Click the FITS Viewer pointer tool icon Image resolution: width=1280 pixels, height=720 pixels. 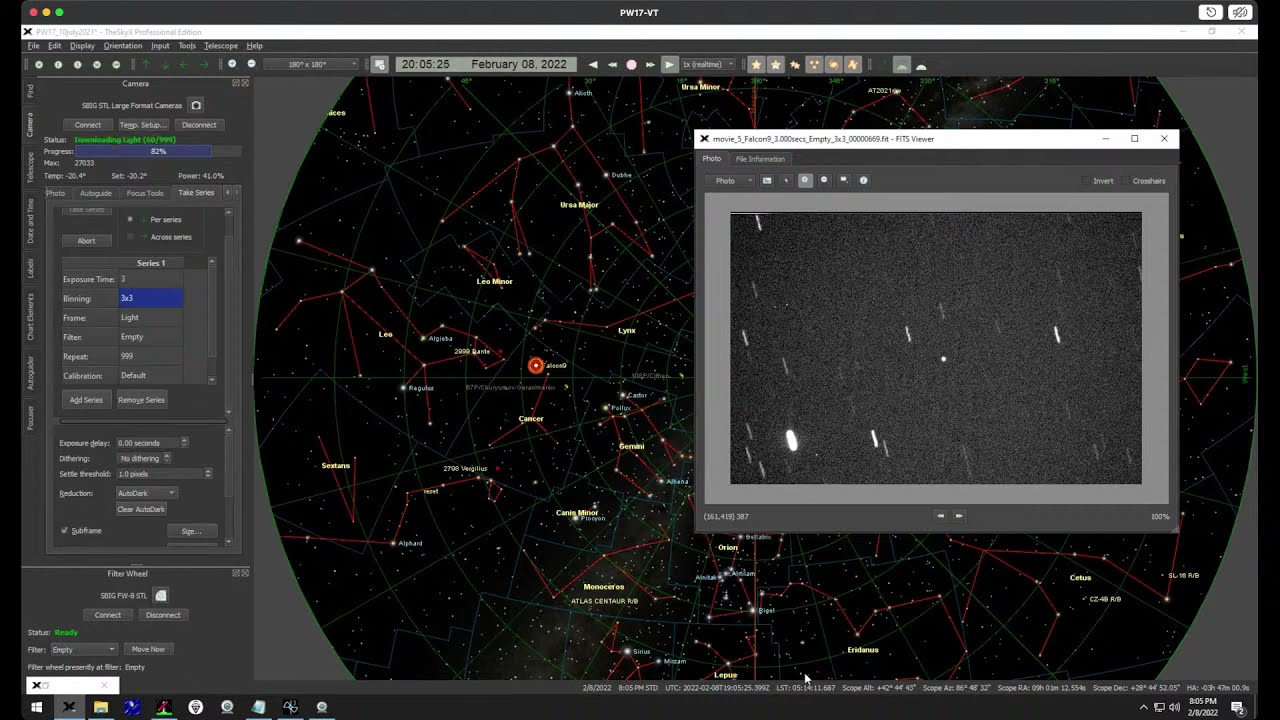click(x=786, y=181)
